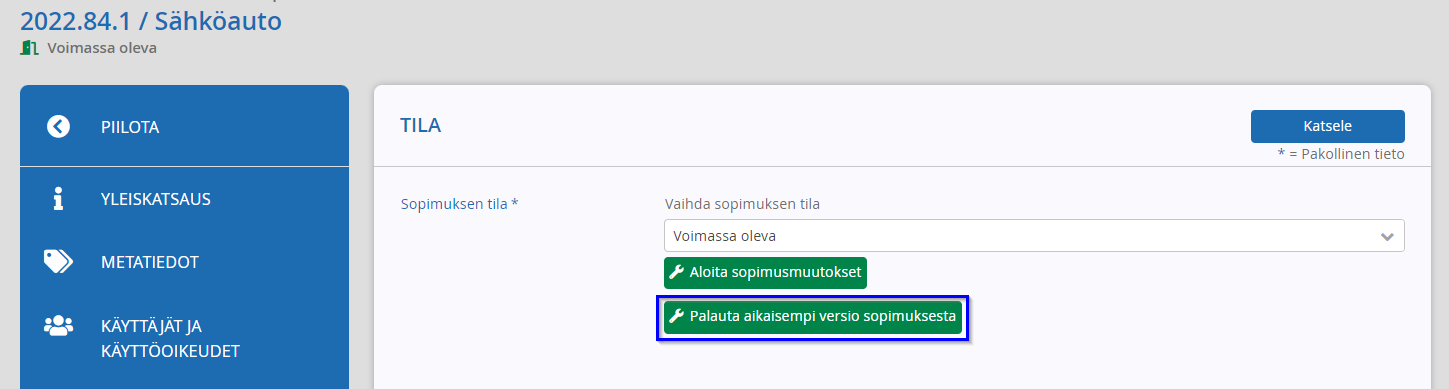Click Palauta aikaisempi versio sopimuksesta button
Screen dimensions: 1449x389
pyautogui.click(x=812, y=317)
